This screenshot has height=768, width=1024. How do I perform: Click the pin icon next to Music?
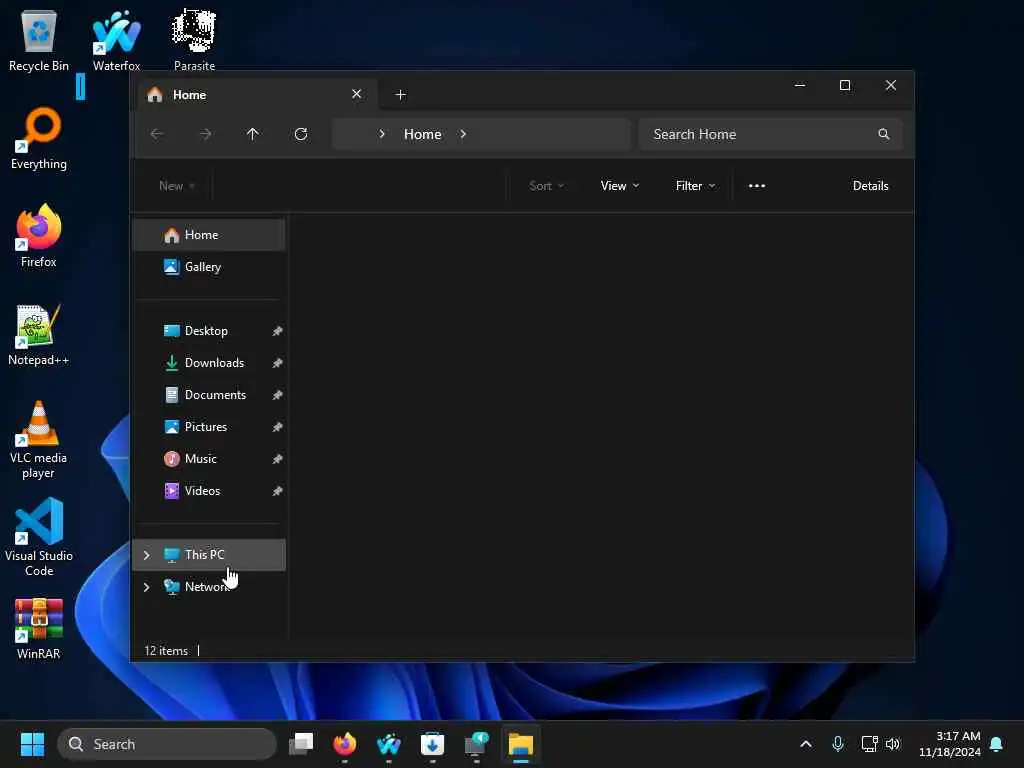(277, 459)
